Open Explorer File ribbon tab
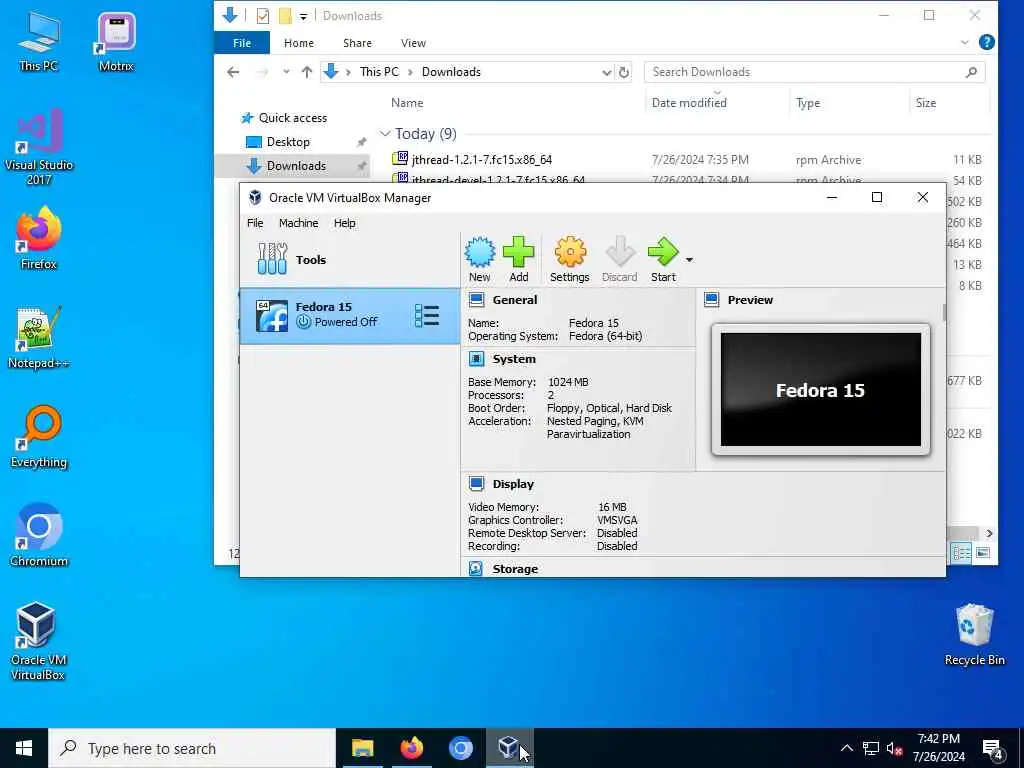Screen dimensions: 1024x768 [x=242, y=43]
